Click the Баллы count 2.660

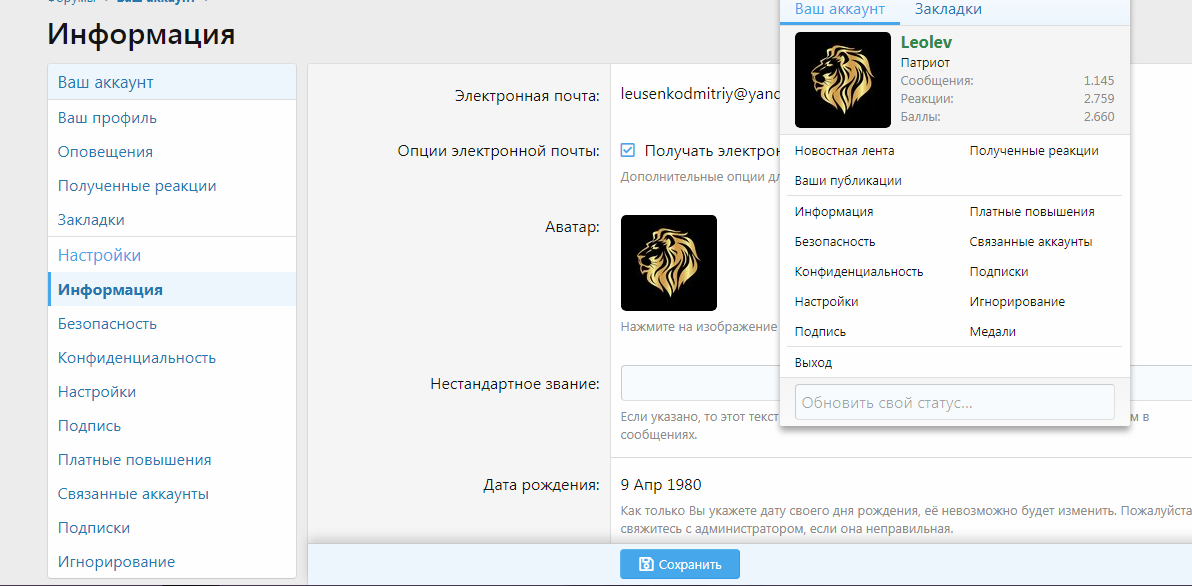[x=1099, y=117]
